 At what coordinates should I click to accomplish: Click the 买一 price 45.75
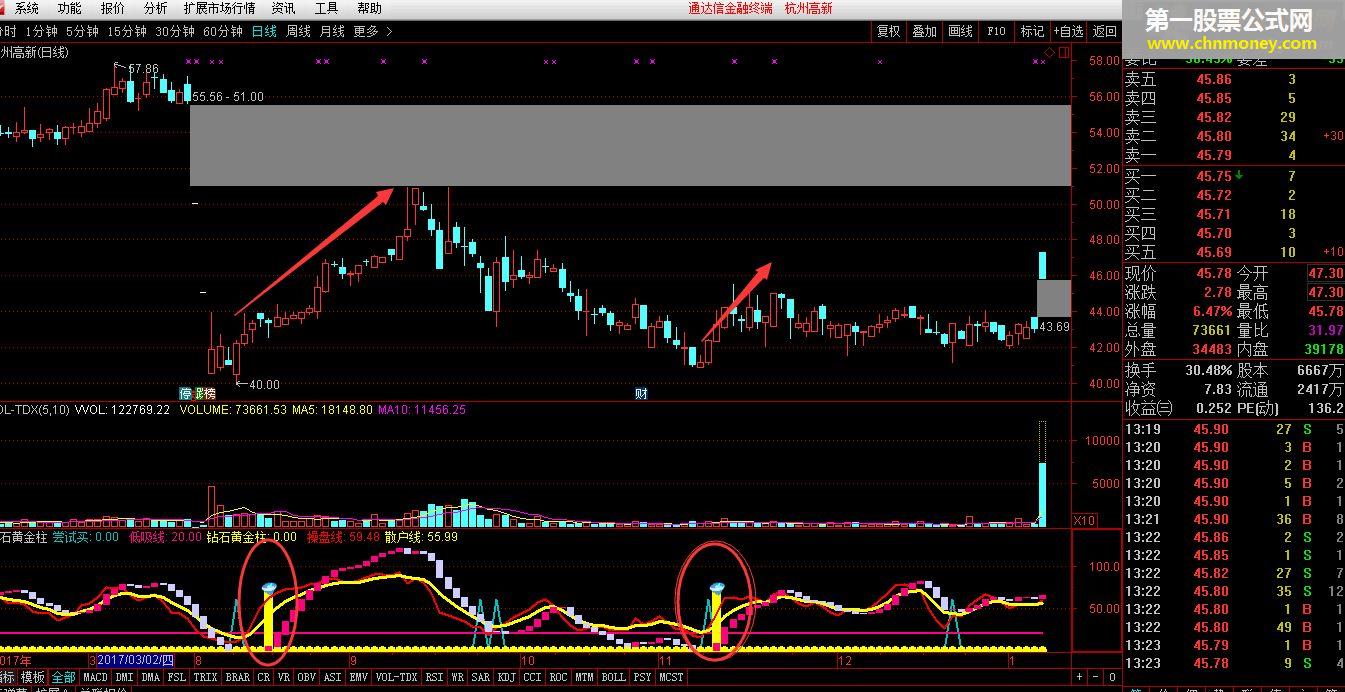click(1213, 176)
